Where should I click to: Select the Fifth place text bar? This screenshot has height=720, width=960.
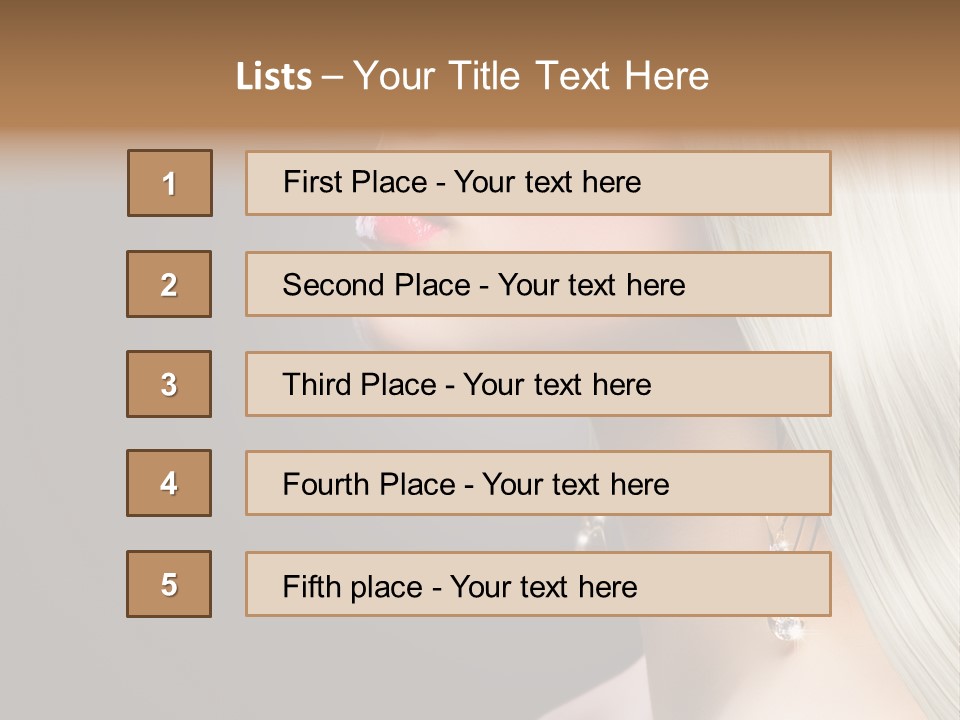(538, 584)
